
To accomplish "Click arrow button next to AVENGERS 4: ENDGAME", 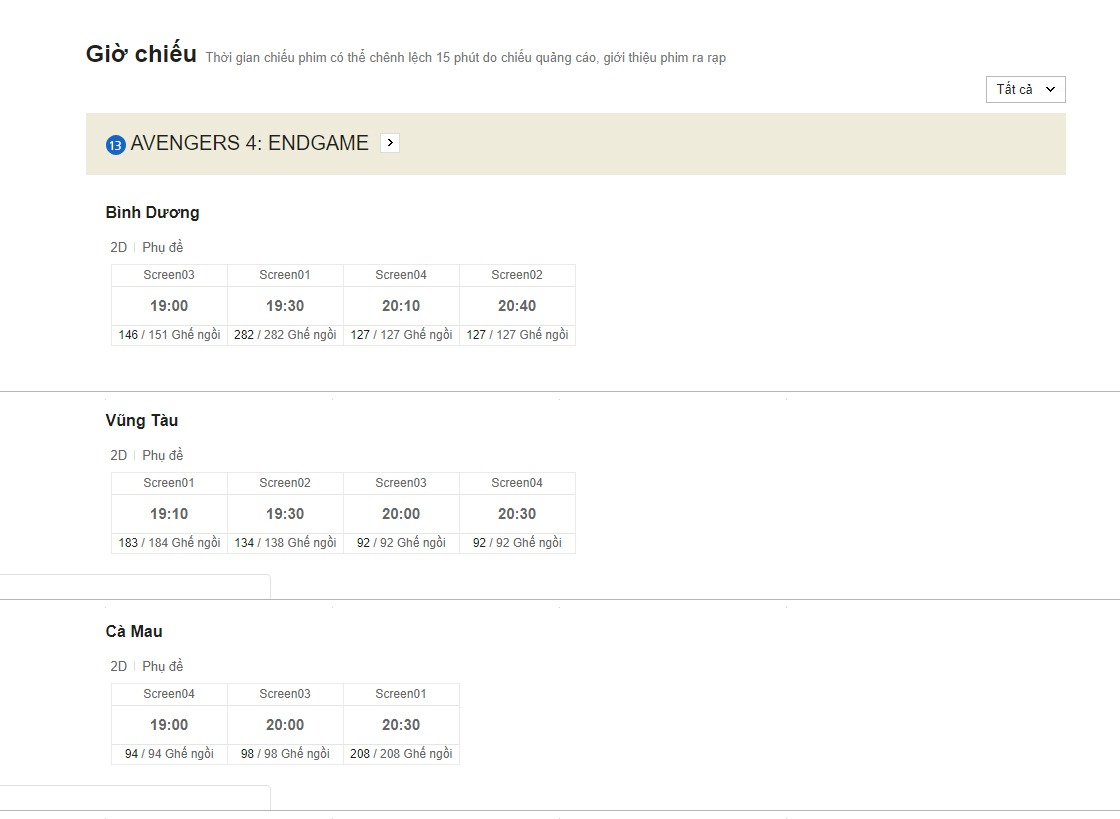I will click(390, 143).
